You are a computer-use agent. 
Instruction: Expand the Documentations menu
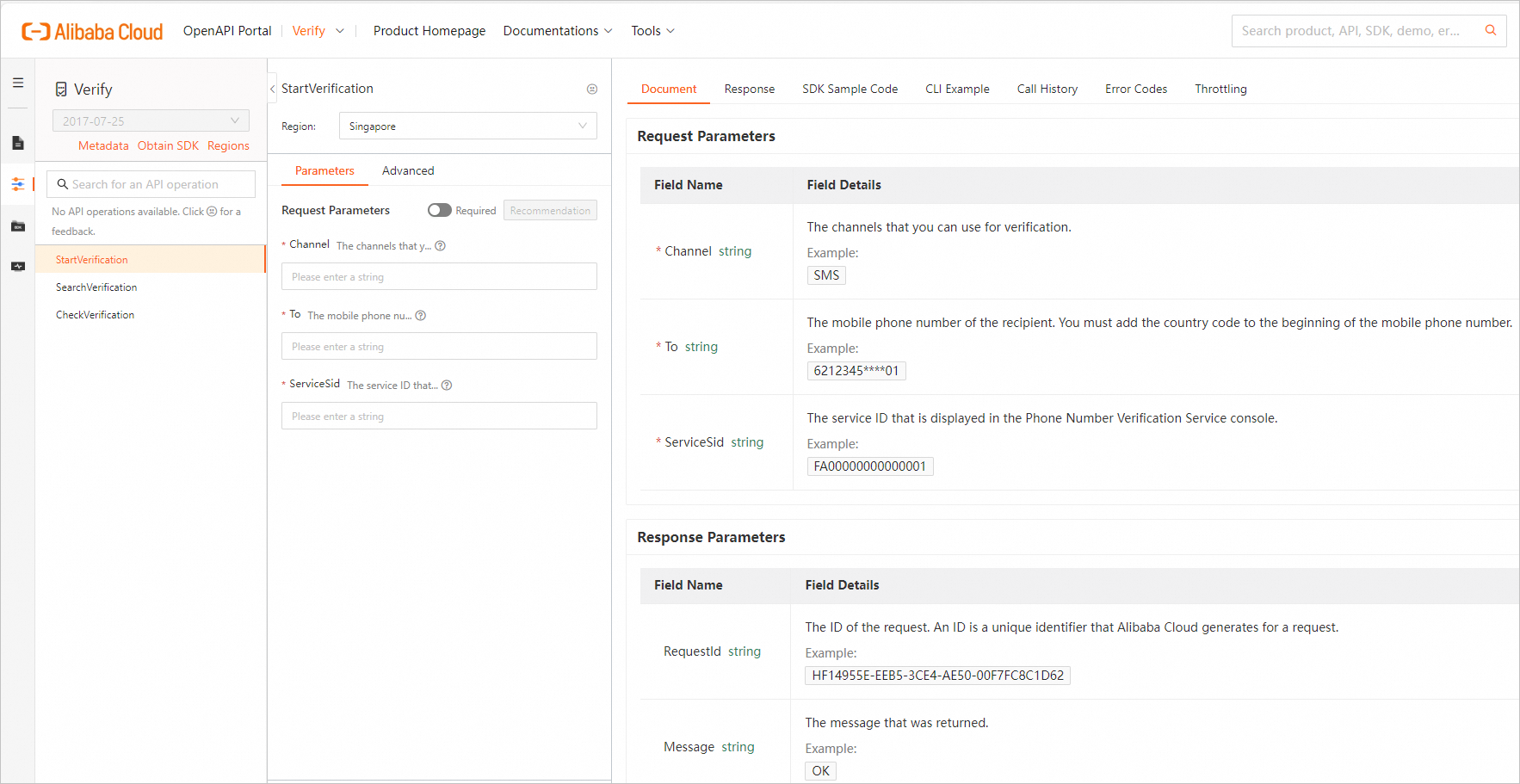558,31
